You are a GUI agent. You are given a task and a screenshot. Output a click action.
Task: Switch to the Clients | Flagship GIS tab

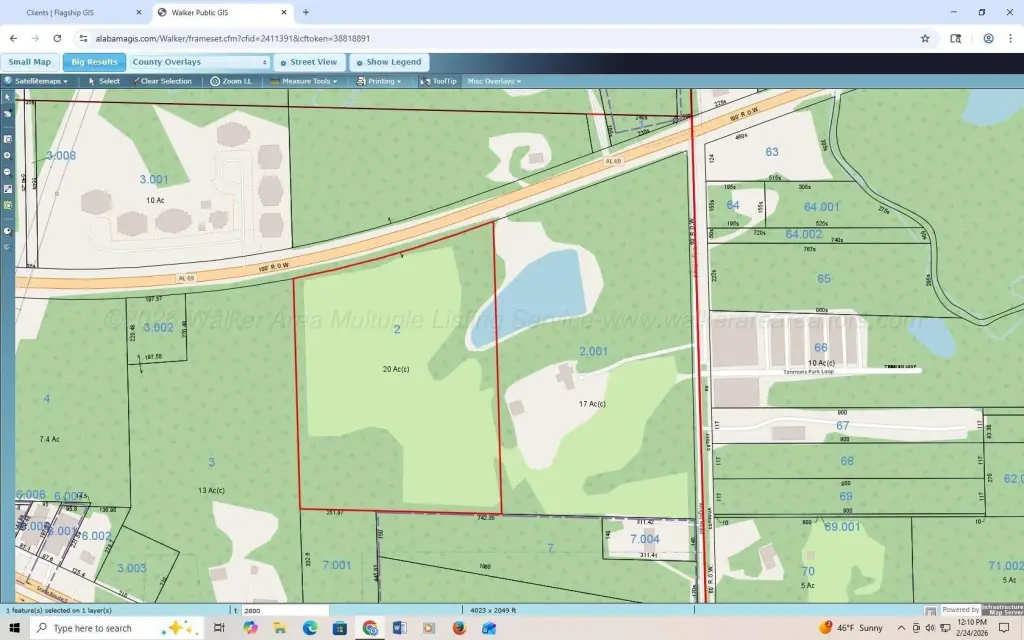(77, 13)
